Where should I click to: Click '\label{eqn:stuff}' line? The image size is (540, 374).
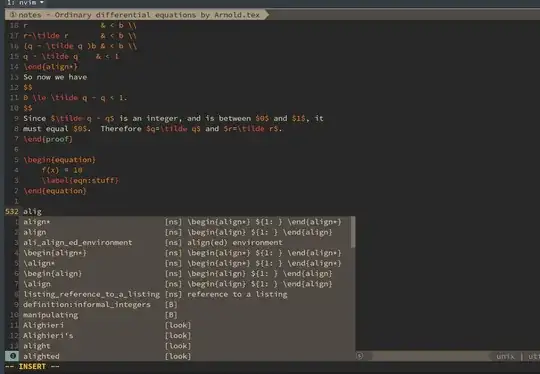(x=80, y=180)
